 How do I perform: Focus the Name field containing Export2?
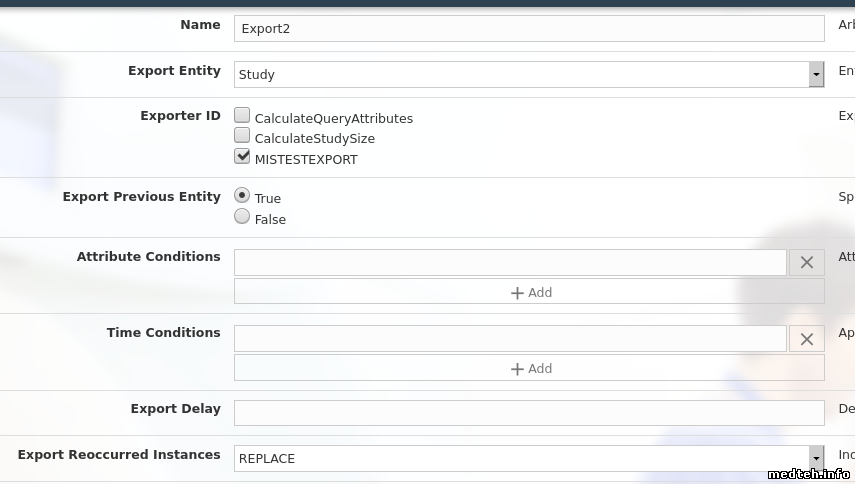529,29
